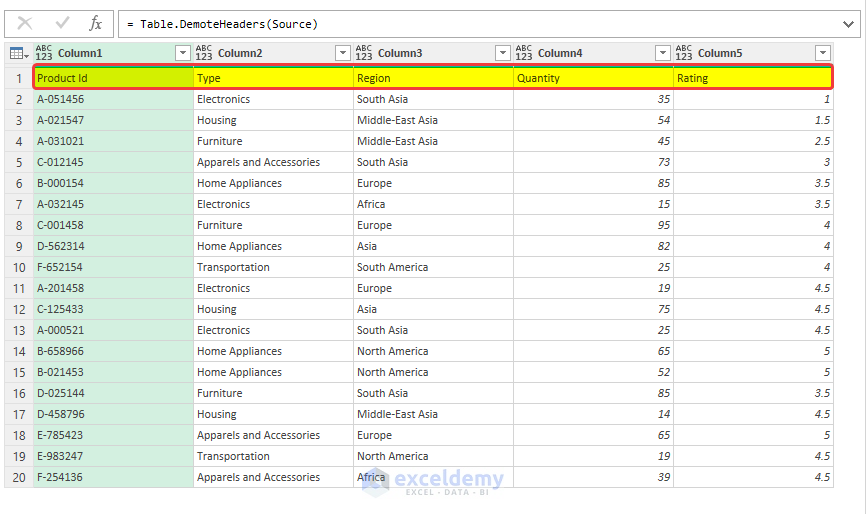Open the Column1 filter dropdown
This screenshot has width=866, height=514.
pyautogui.click(x=183, y=53)
